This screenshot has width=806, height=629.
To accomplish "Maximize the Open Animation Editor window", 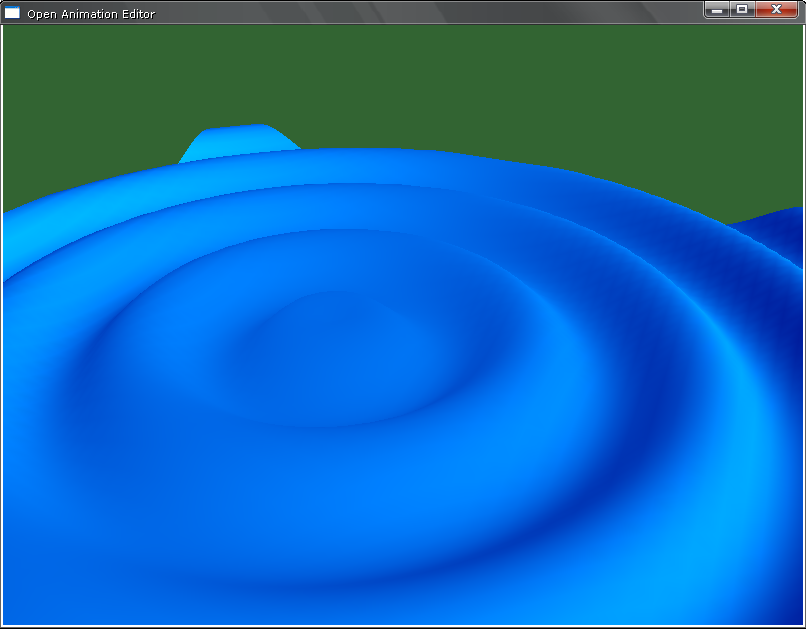I will pos(742,9).
